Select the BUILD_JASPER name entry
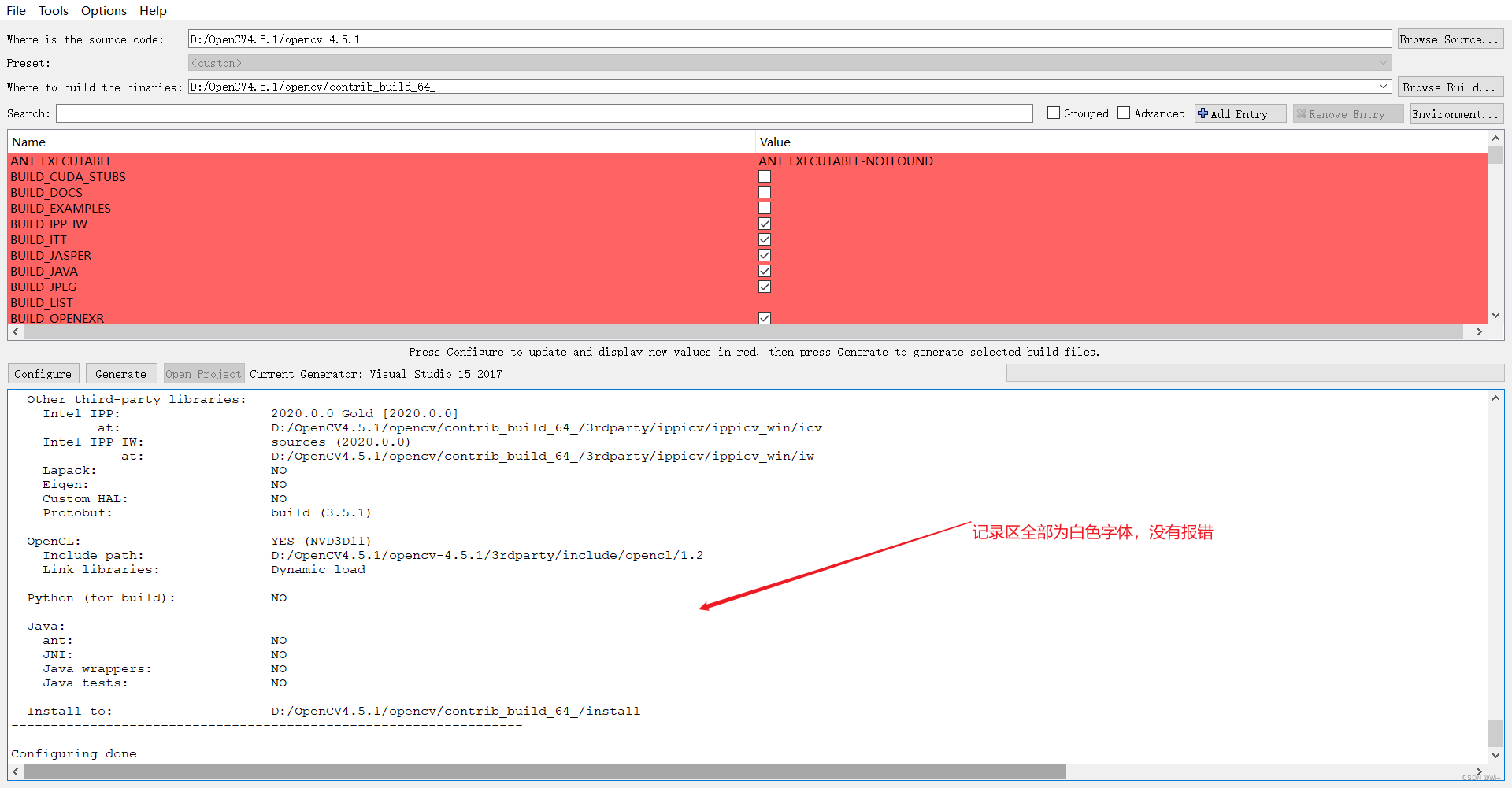Image resolution: width=1512 pixels, height=788 pixels. pos(51,255)
